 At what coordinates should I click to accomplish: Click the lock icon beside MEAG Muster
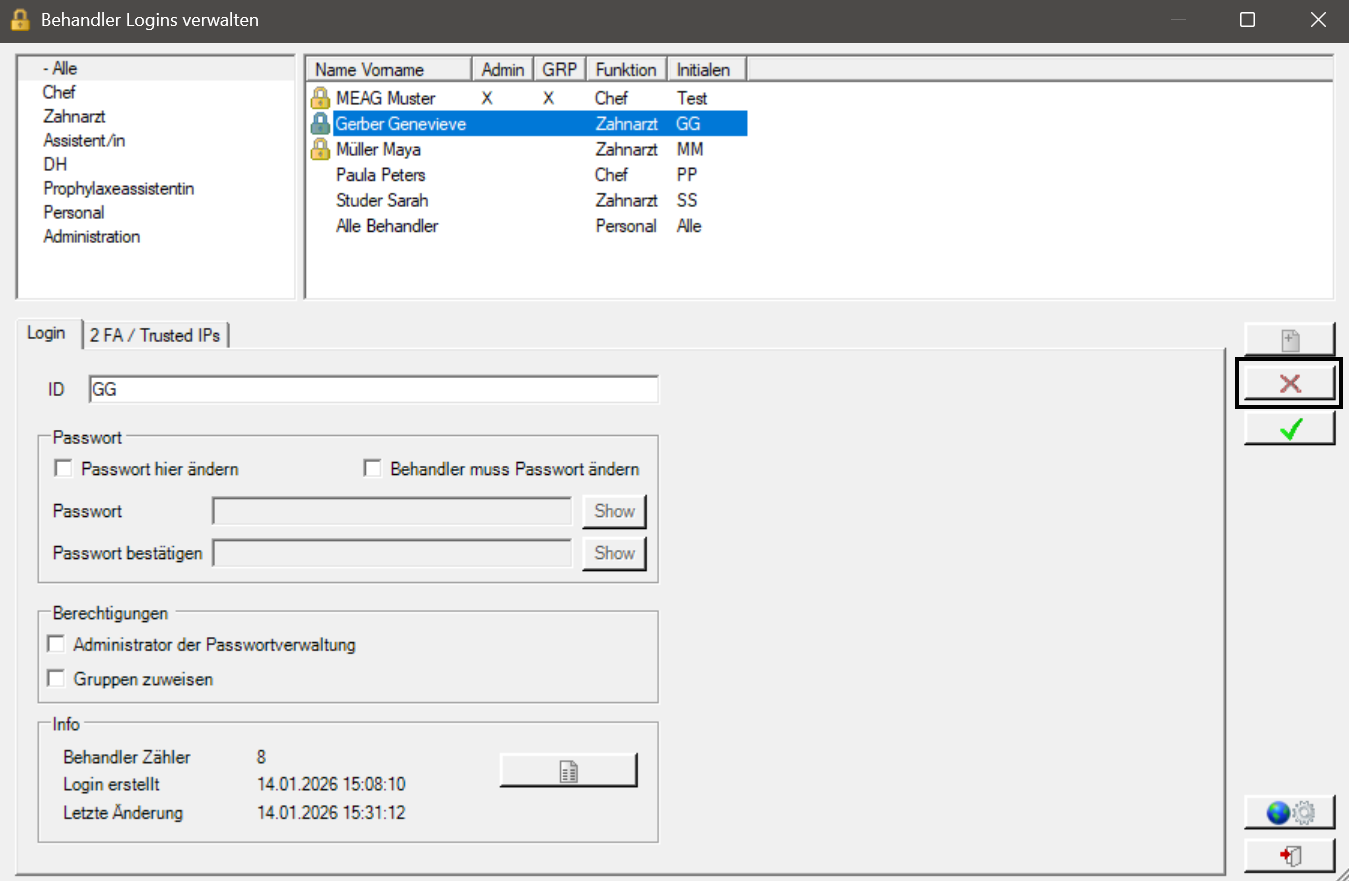tap(320, 98)
